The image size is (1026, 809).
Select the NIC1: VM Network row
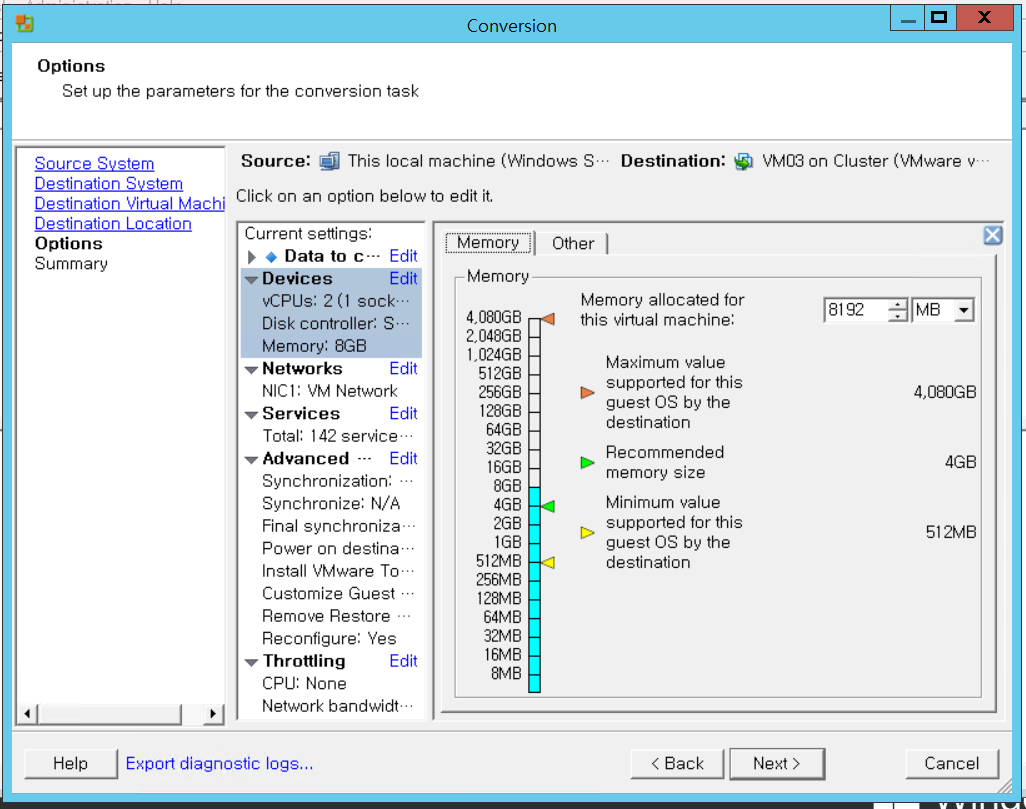click(x=332, y=391)
